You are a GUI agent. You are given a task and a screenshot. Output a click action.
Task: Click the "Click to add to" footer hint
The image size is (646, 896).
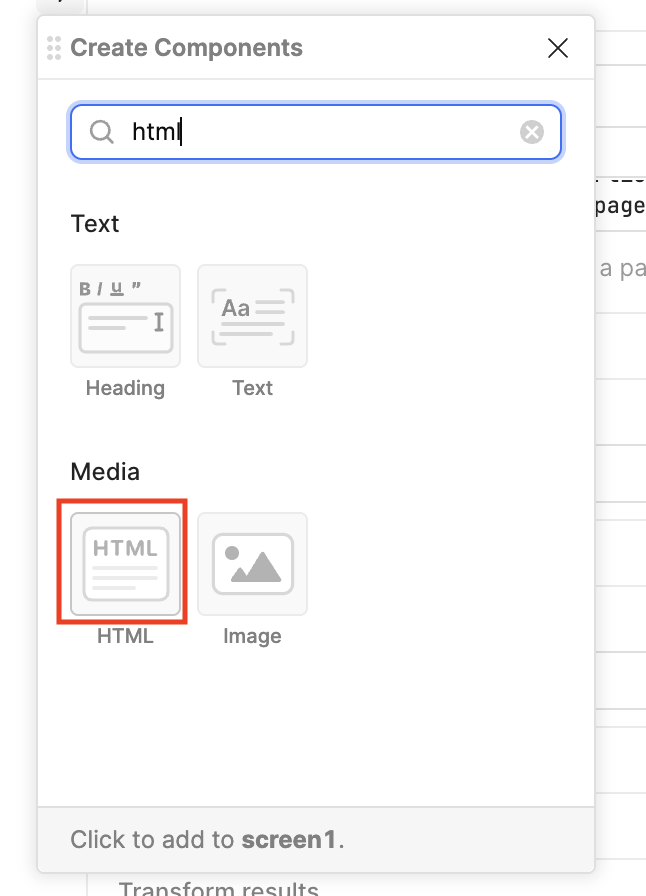153,839
